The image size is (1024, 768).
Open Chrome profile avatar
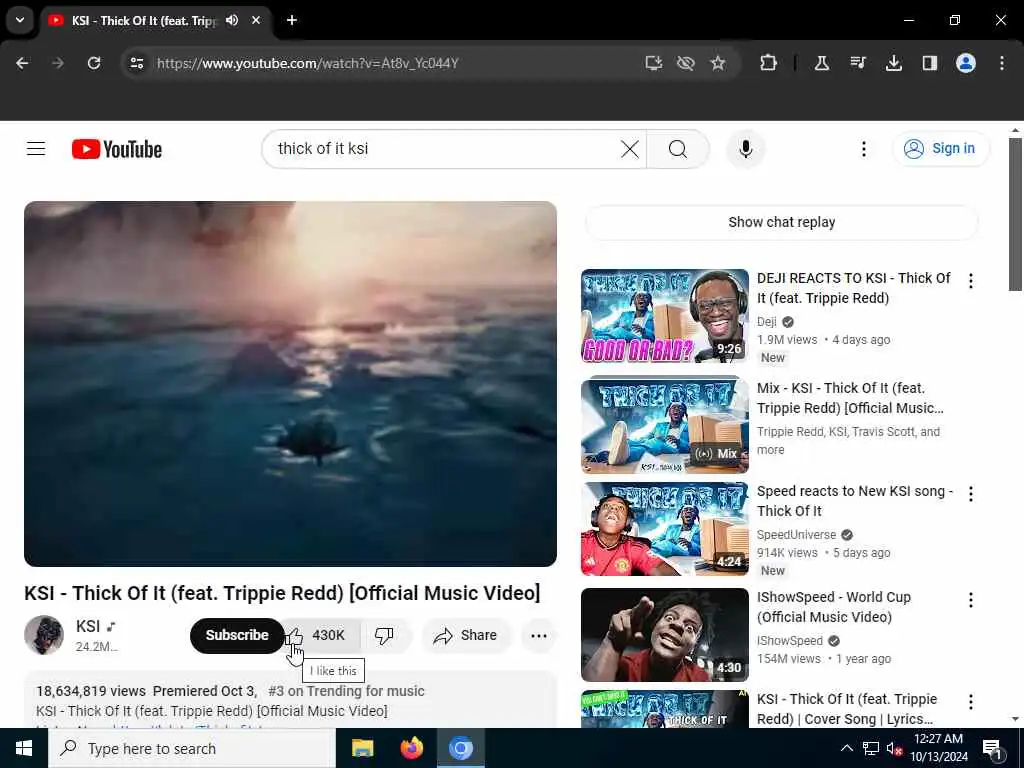click(x=966, y=63)
